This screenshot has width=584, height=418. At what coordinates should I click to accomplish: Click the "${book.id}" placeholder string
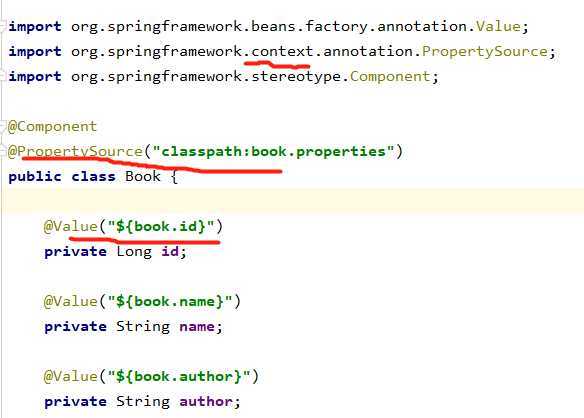[x=161, y=227]
